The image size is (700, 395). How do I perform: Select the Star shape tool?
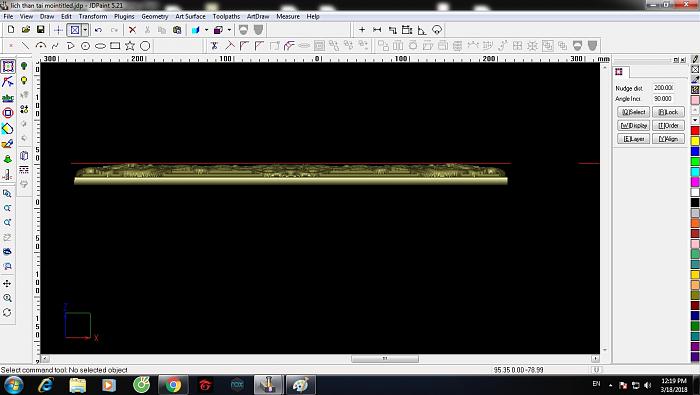[130, 46]
